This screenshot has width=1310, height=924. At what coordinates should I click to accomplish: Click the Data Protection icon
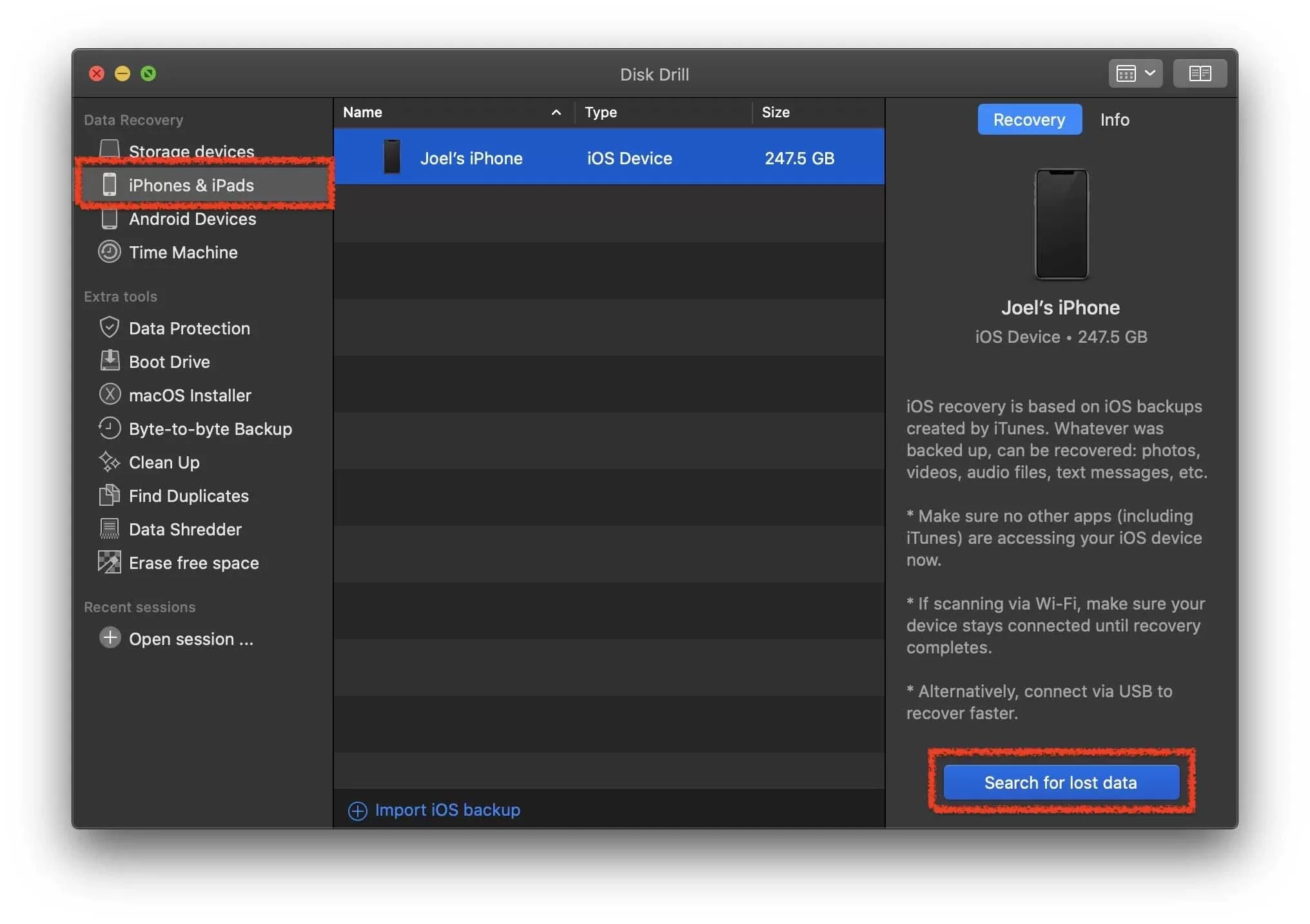coord(109,326)
